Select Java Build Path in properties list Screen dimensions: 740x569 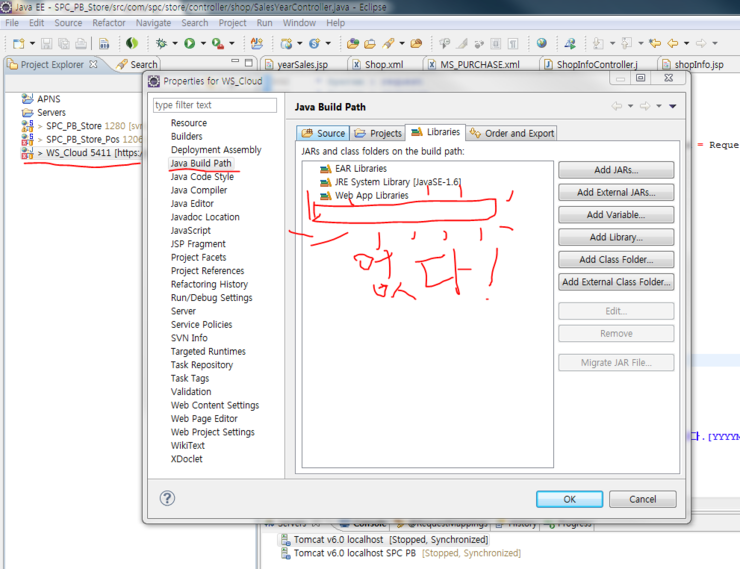(x=201, y=163)
